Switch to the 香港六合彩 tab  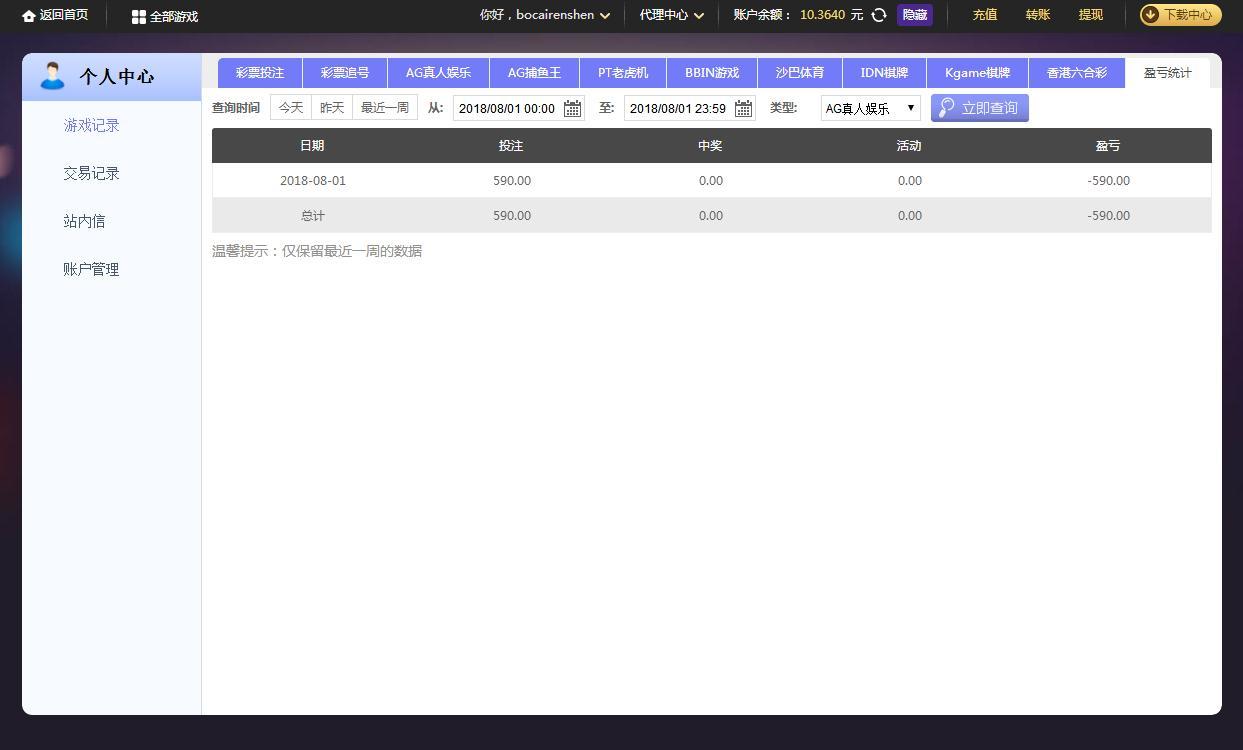coord(1077,73)
